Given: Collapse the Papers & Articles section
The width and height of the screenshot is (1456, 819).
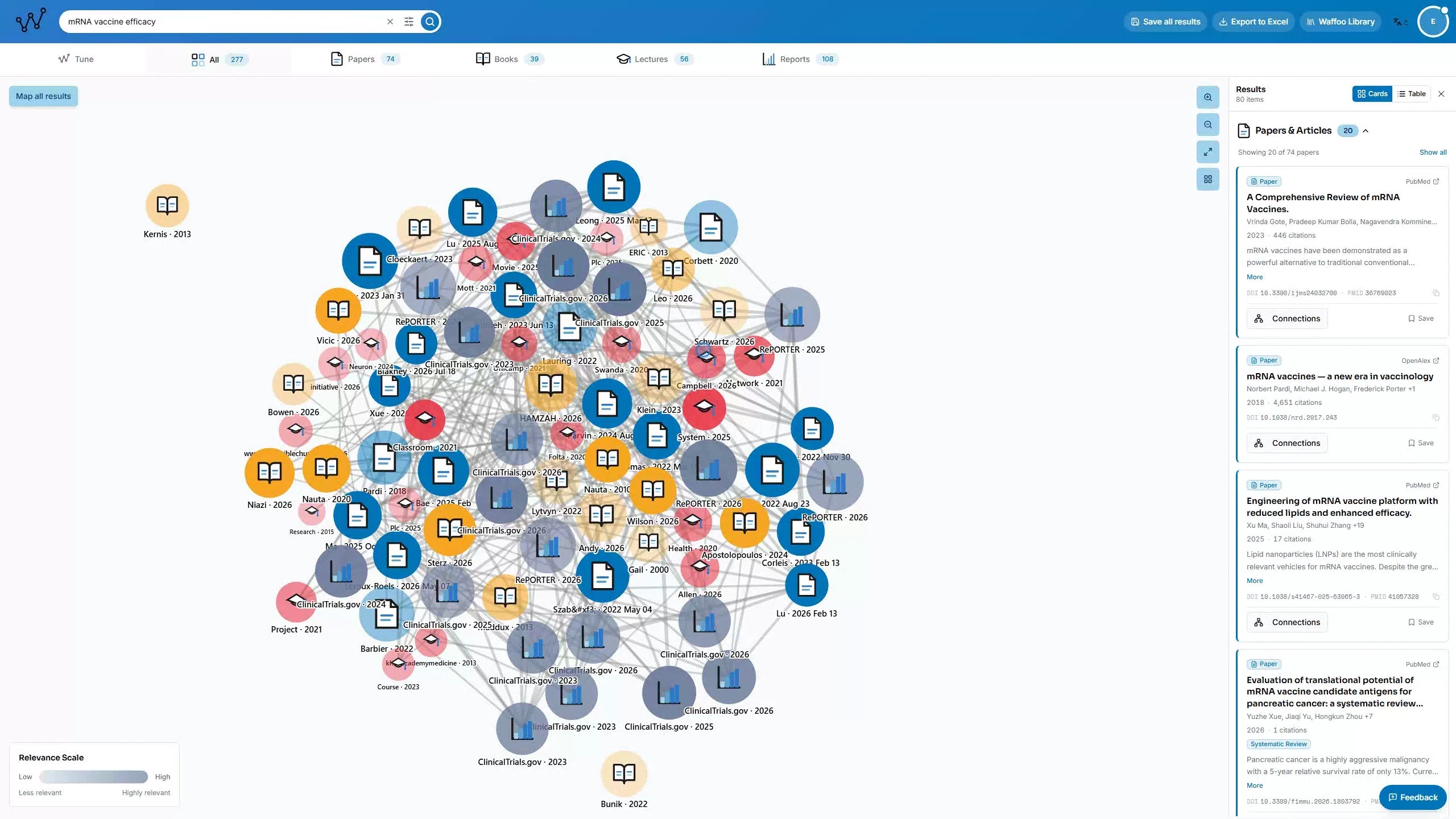Looking at the screenshot, I should coord(1366,131).
